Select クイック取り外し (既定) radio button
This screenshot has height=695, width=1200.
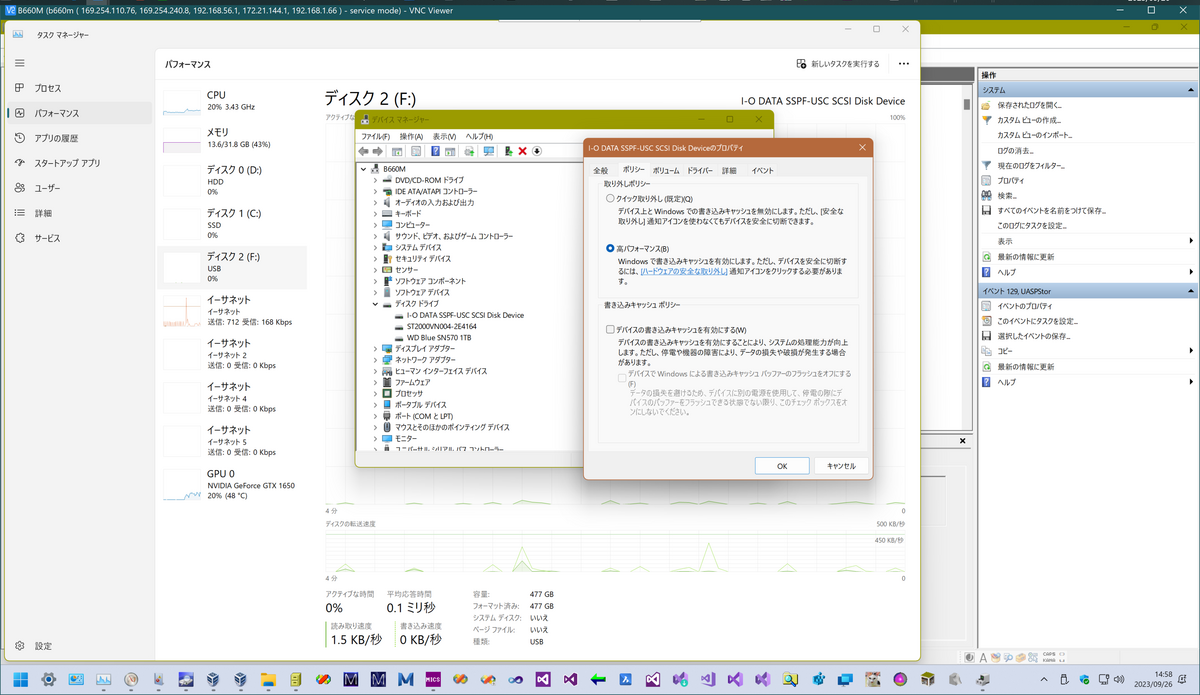611,199
